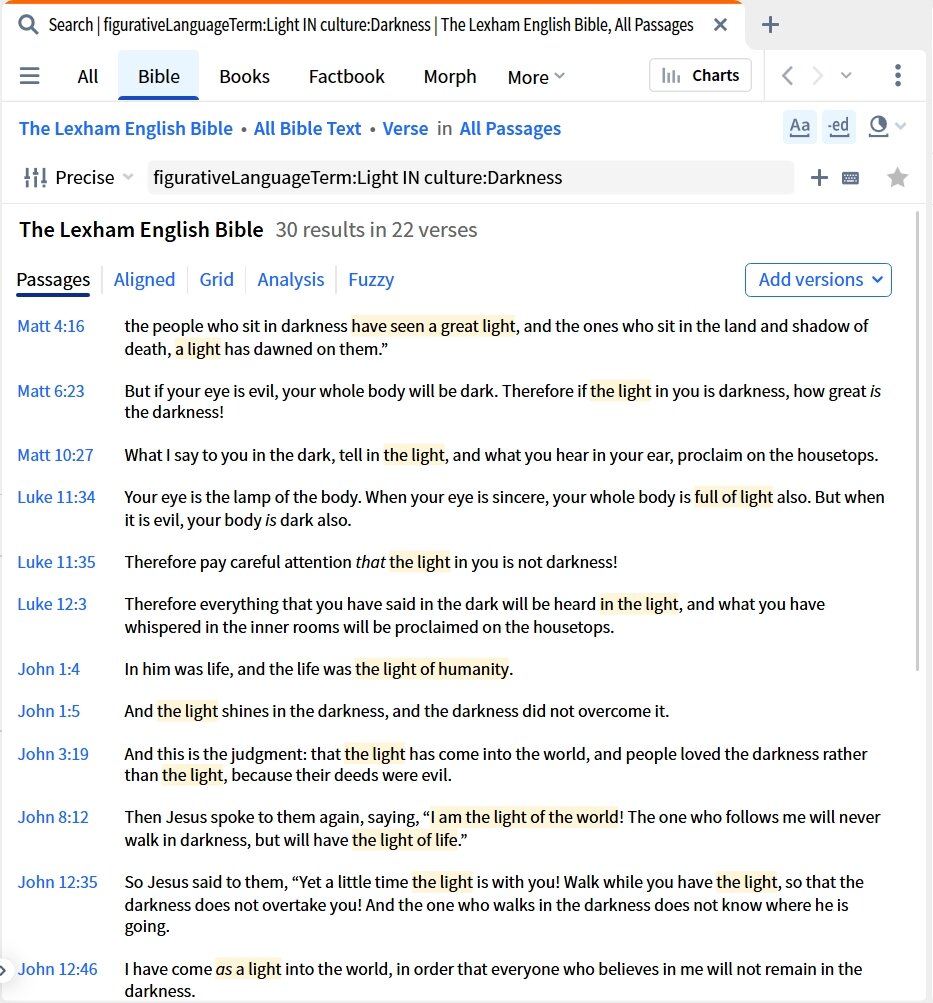This screenshot has width=933, height=1003.
Task: Open the on-screen keyboard icon
Action: pos(851,178)
